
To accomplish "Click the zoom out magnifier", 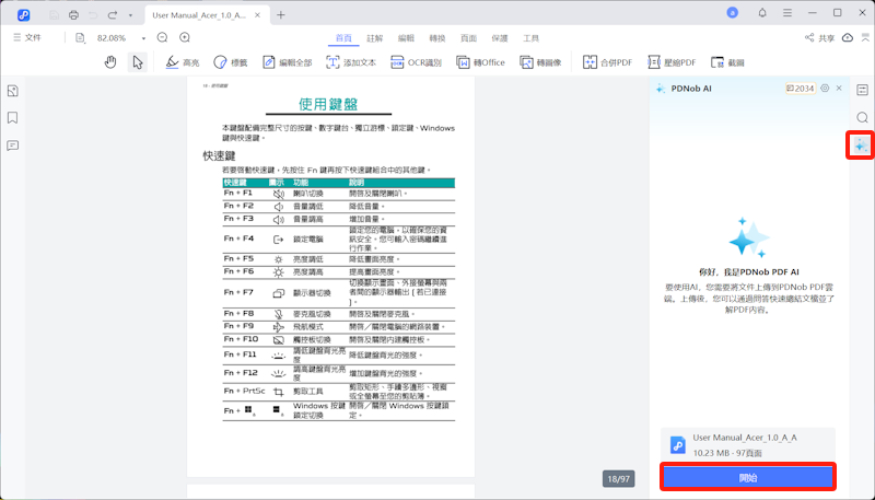I will tap(162, 37).
